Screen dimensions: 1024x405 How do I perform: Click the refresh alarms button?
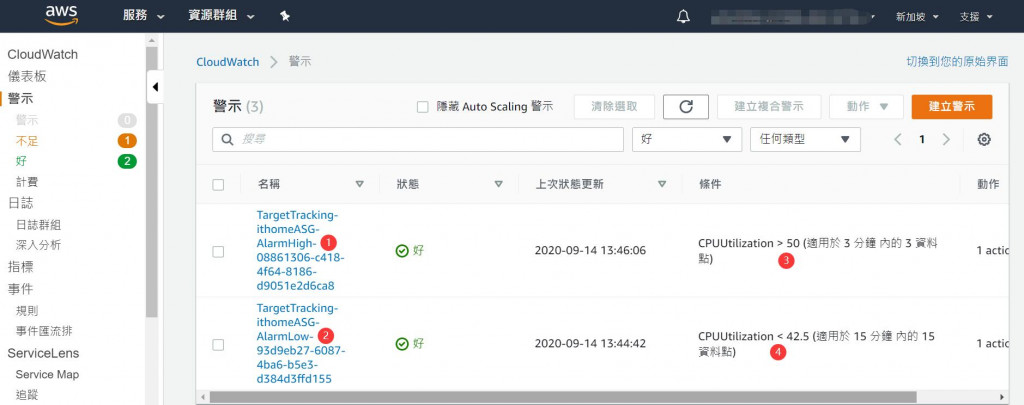click(x=685, y=107)
